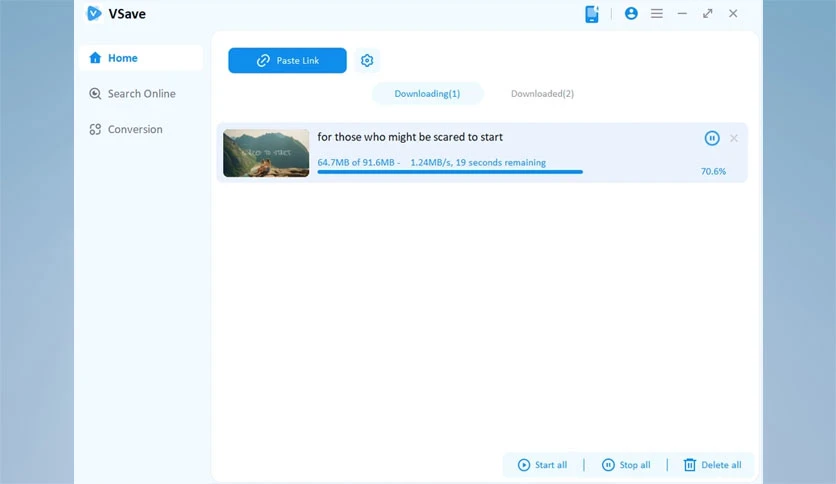This screenshot has width=836, height=484.
Task: Click the 70.6% progress percentage
Action: coord(713,171)
